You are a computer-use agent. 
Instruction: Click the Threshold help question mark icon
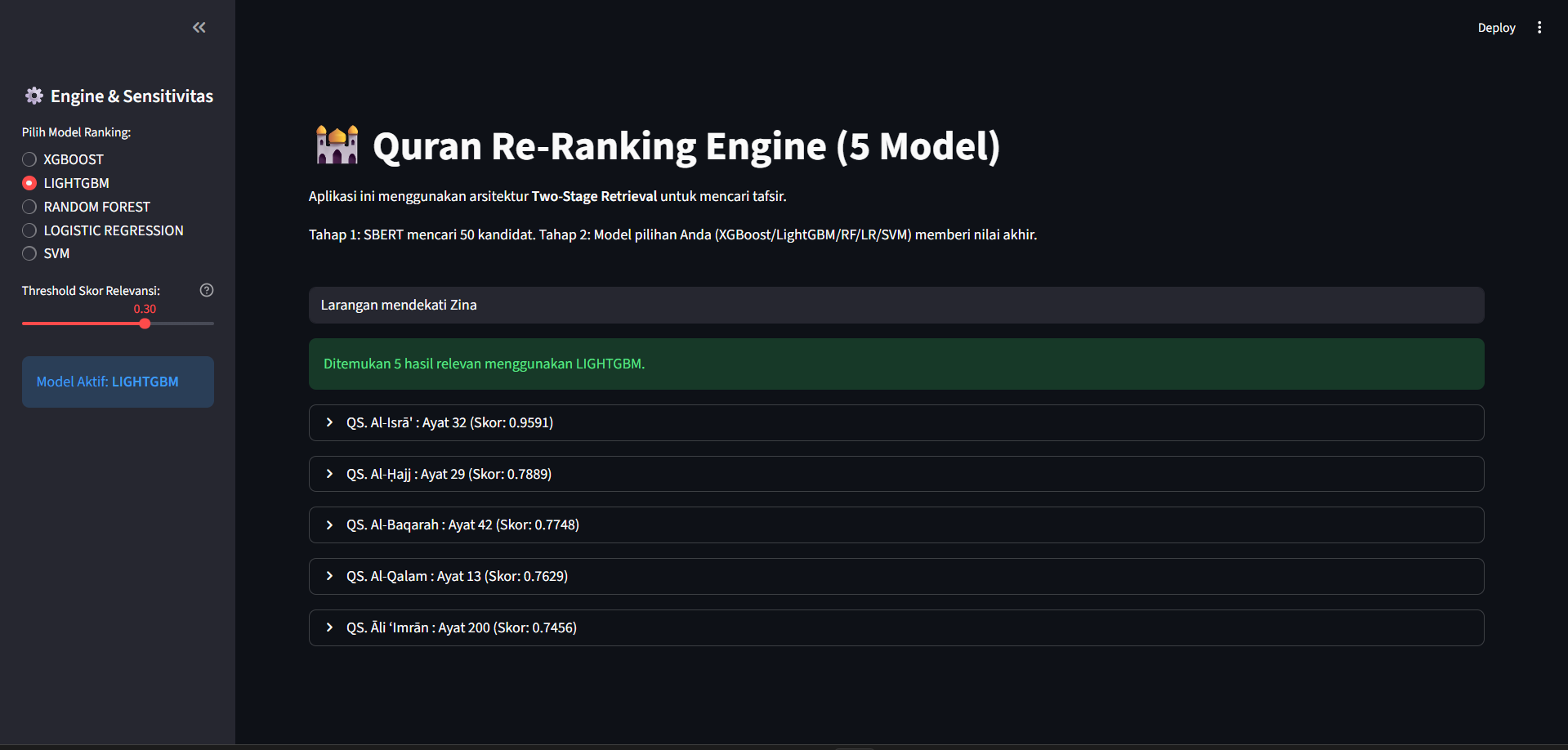(x=207, y=290)
